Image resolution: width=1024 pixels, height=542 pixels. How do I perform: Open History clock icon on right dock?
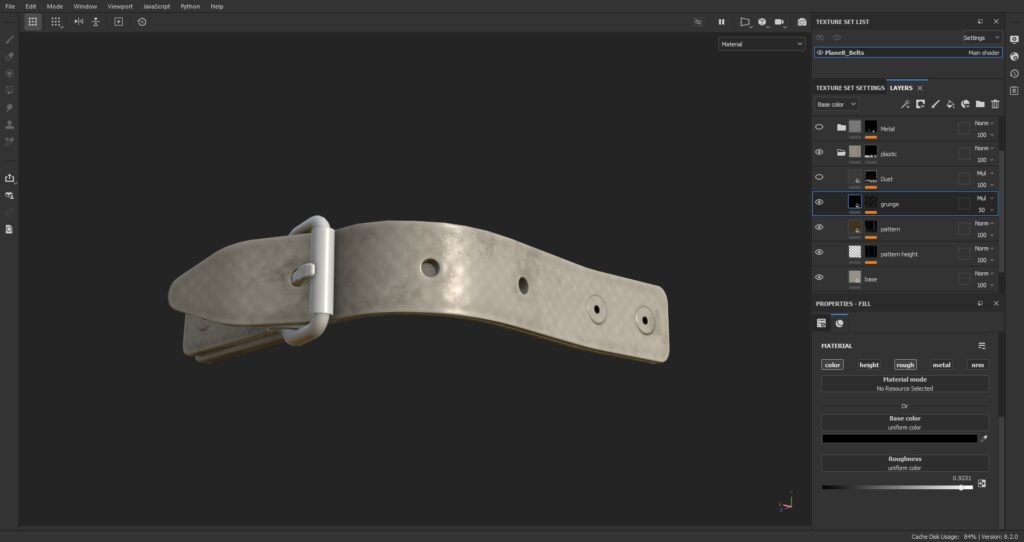coord(1014,73)
